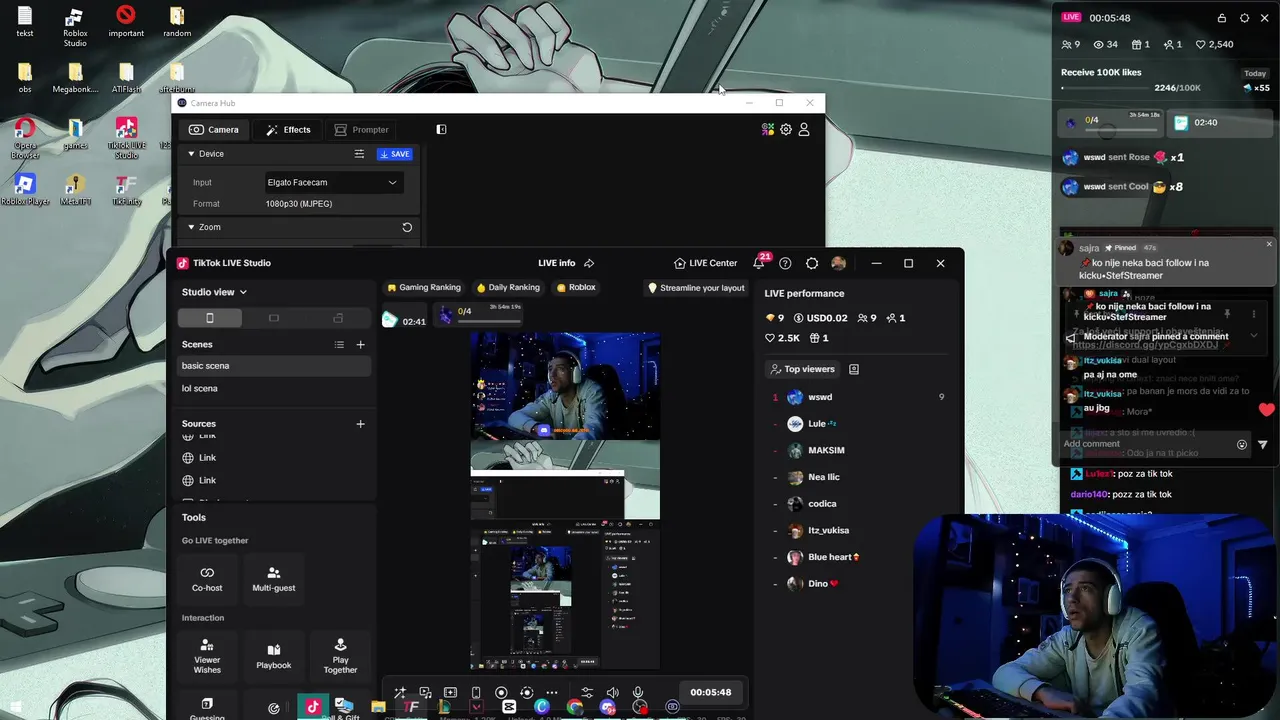Open LIVE Center
This screenshot has width=1280, height=720.
(706, 263)
